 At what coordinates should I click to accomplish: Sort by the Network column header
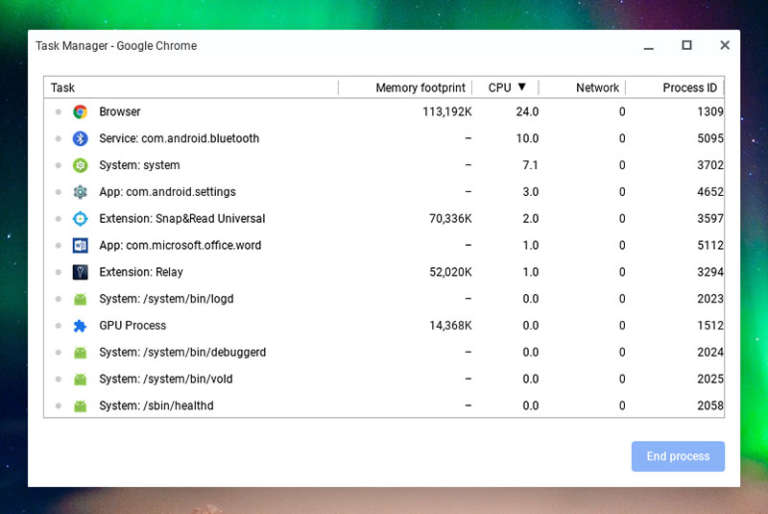[582, 88]
